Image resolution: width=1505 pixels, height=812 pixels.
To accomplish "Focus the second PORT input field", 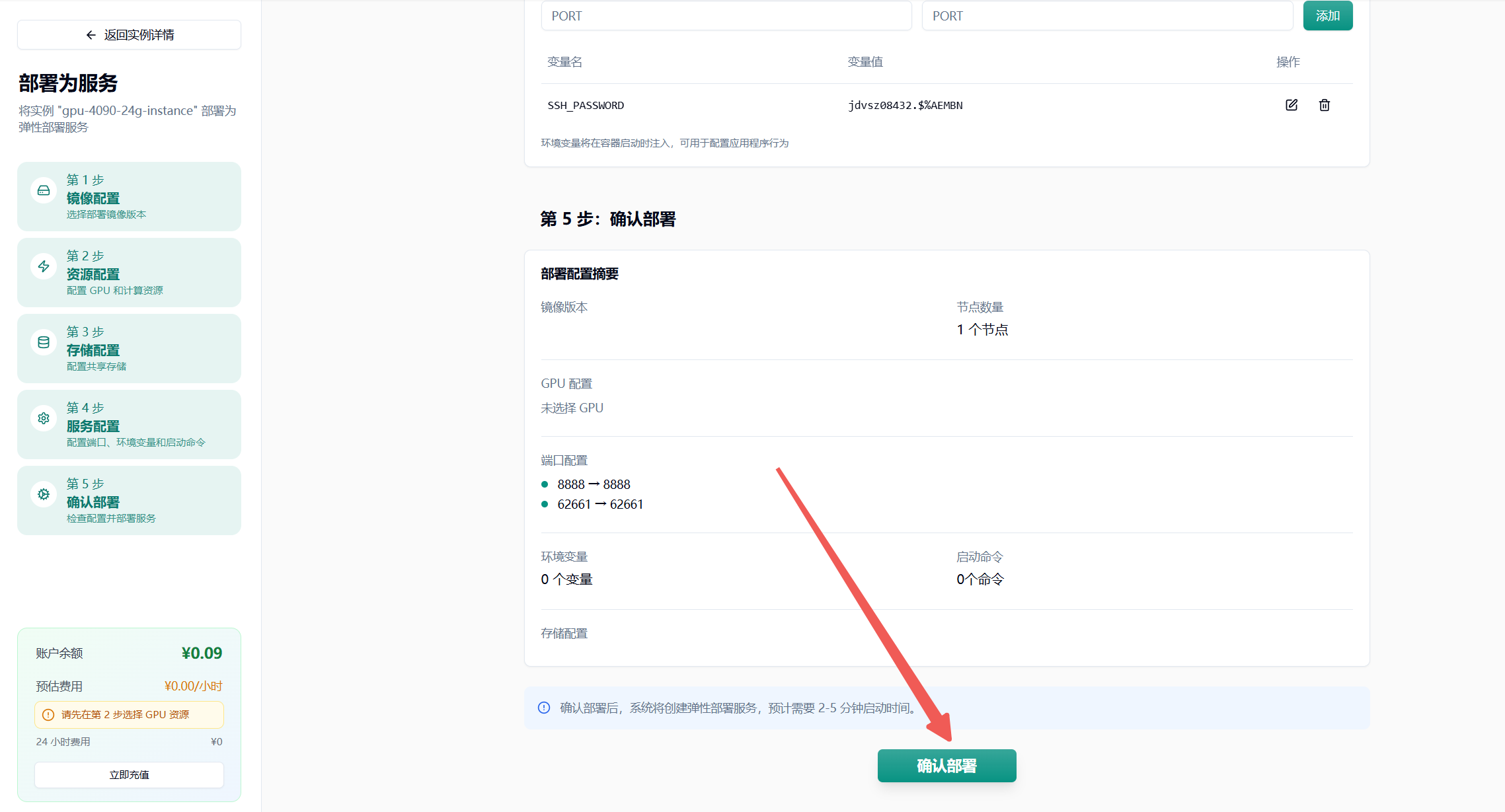I will [x=1107, y=16].
